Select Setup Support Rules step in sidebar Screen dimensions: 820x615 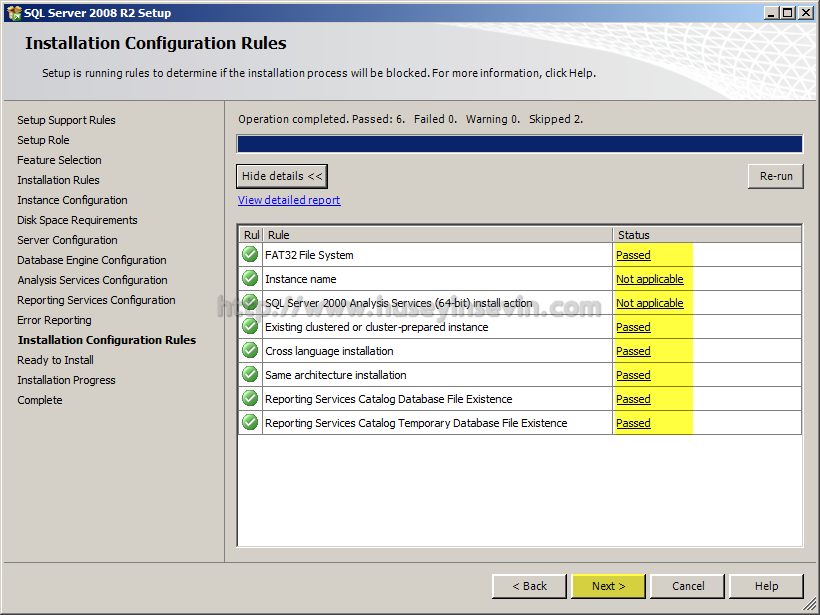(x=66, y=120)
